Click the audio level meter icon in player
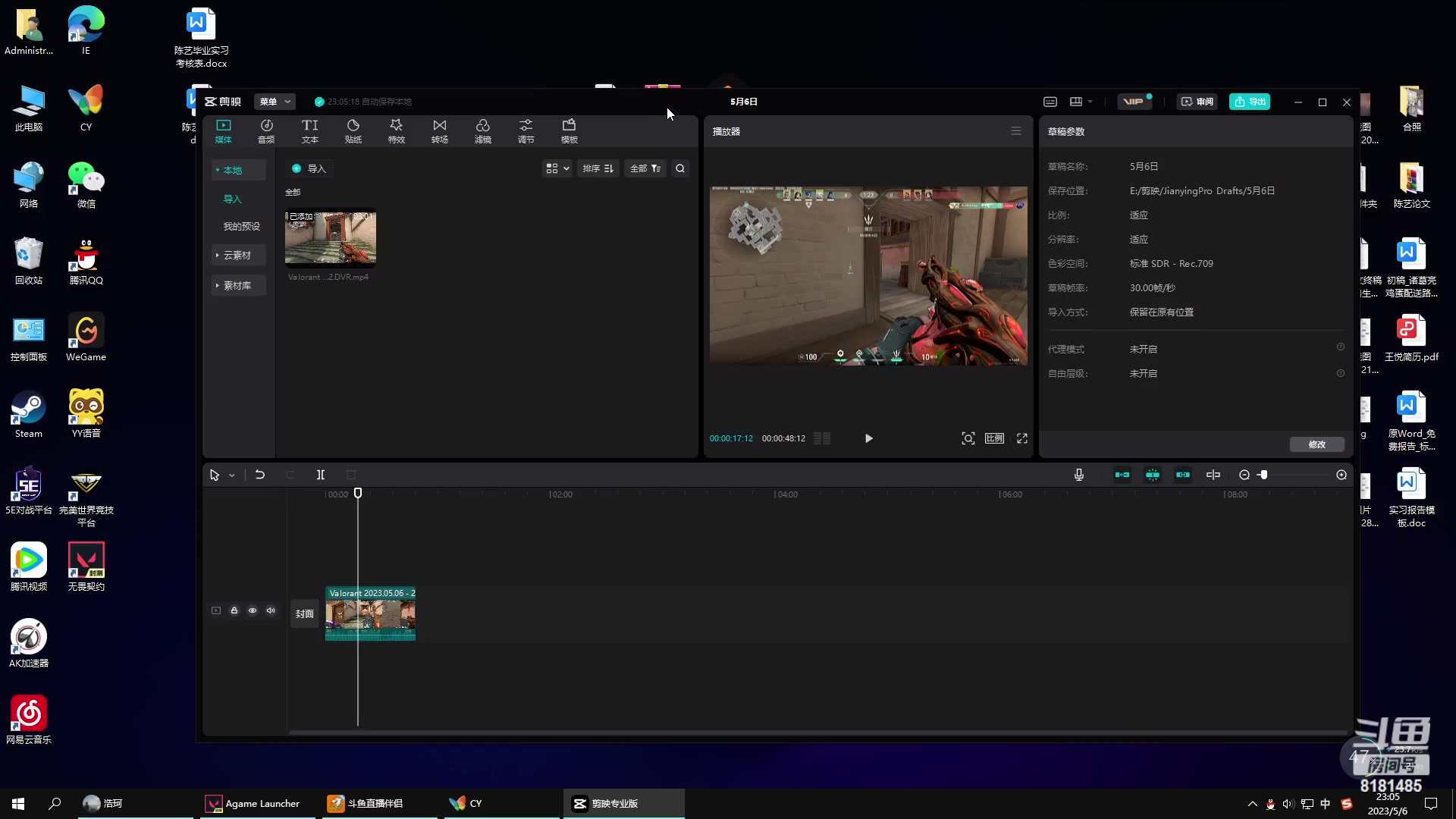Screen dimensions: 1456x819 [822, 438]
